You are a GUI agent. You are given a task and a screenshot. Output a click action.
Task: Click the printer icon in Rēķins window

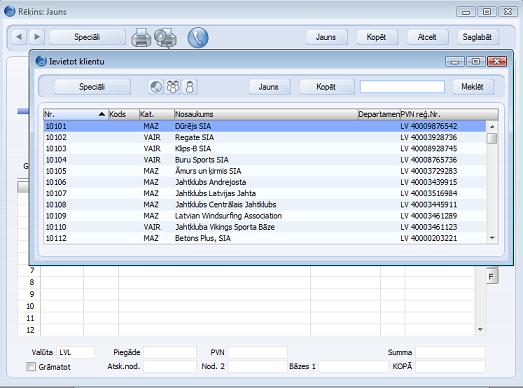pyautogui.click(x=141, y=37)
